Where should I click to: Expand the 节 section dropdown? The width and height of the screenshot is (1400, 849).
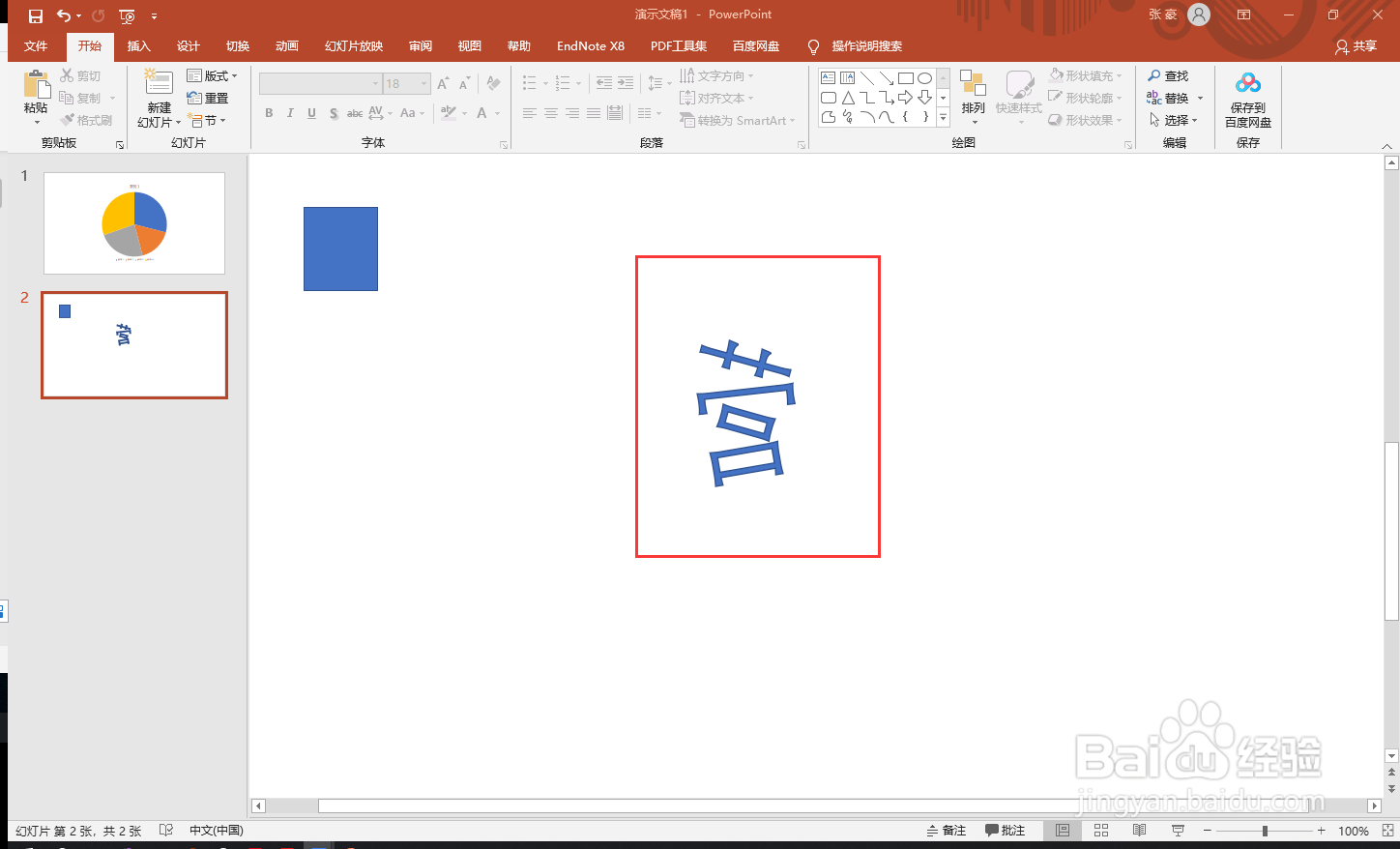coord(208,121)
